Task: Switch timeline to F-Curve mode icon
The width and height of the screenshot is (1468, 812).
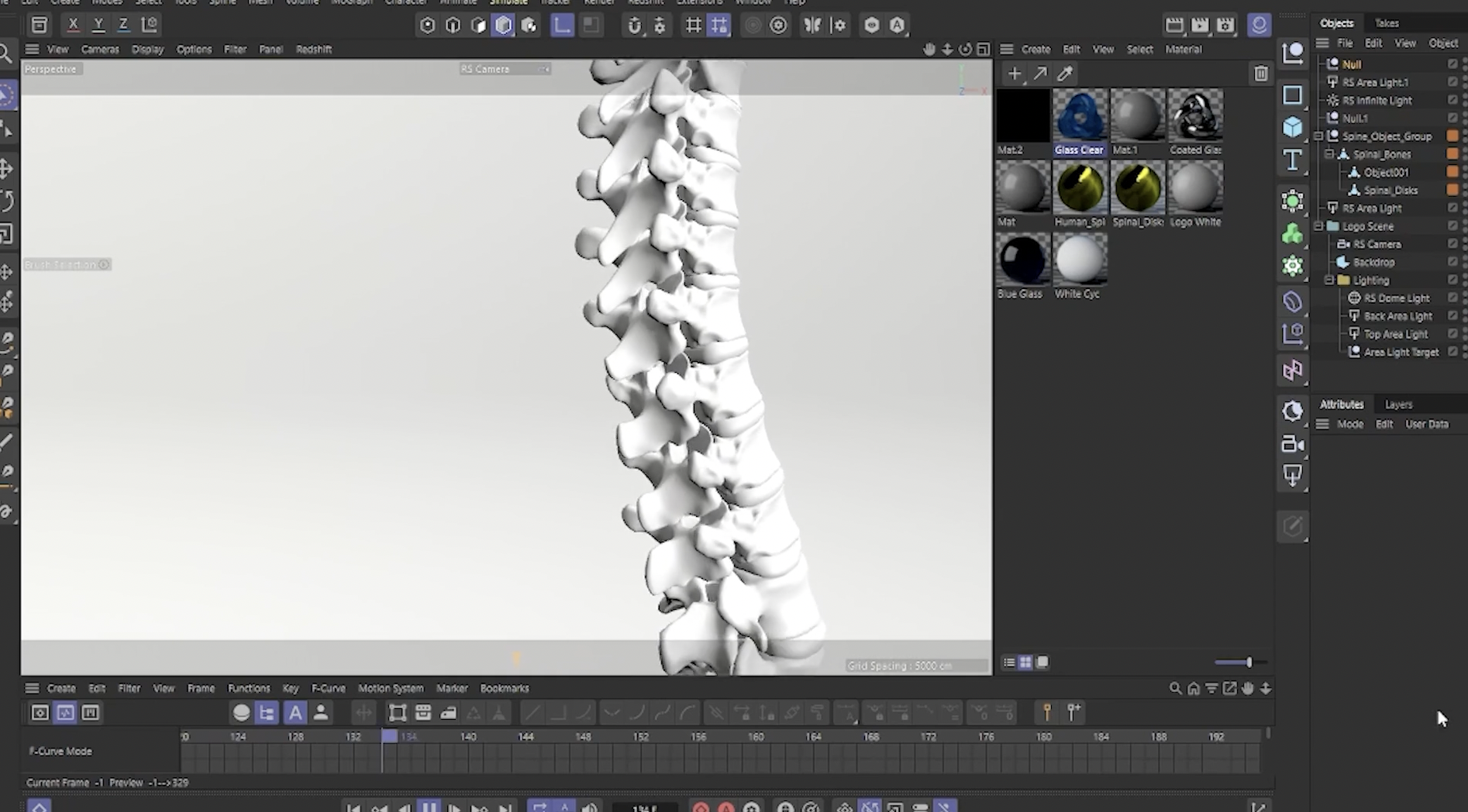Action: [65, 712]
